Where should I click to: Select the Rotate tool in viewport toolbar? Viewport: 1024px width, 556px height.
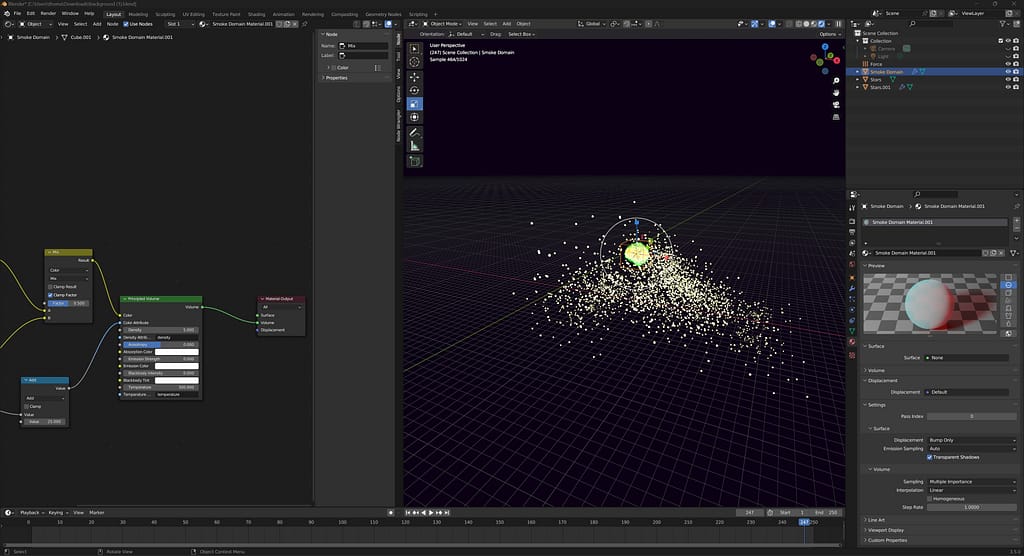pyautogui.click(x=415, y=90)
